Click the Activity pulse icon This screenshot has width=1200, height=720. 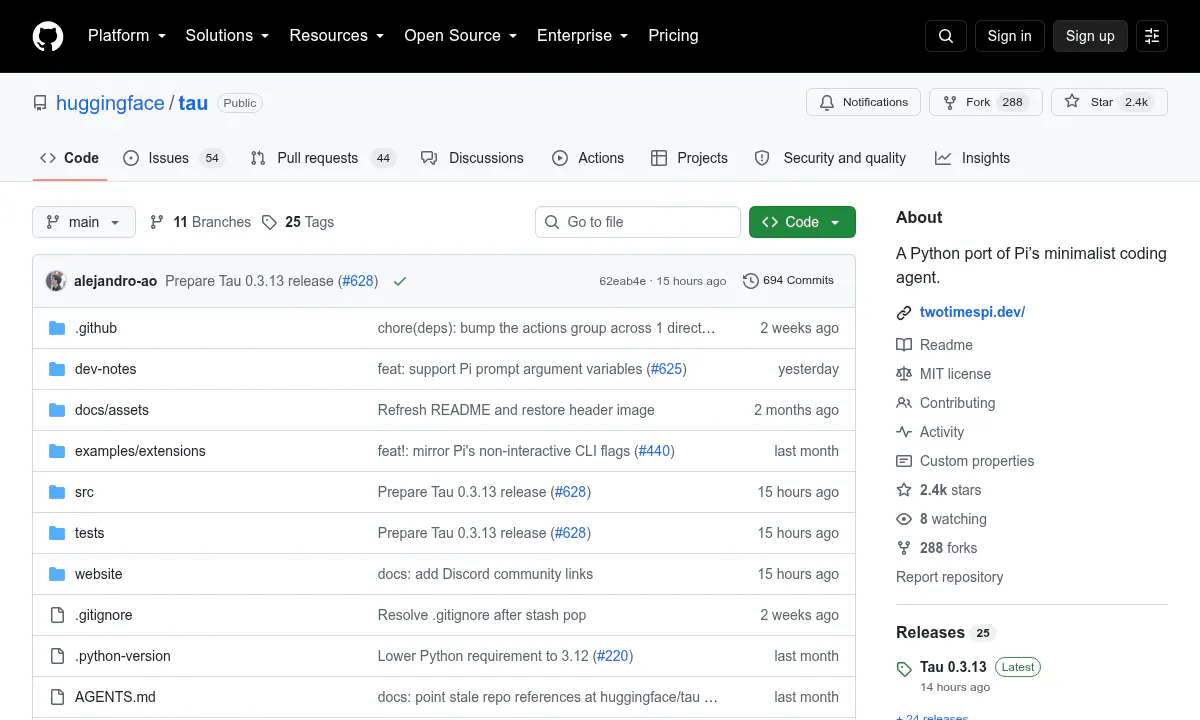point(904,432)
